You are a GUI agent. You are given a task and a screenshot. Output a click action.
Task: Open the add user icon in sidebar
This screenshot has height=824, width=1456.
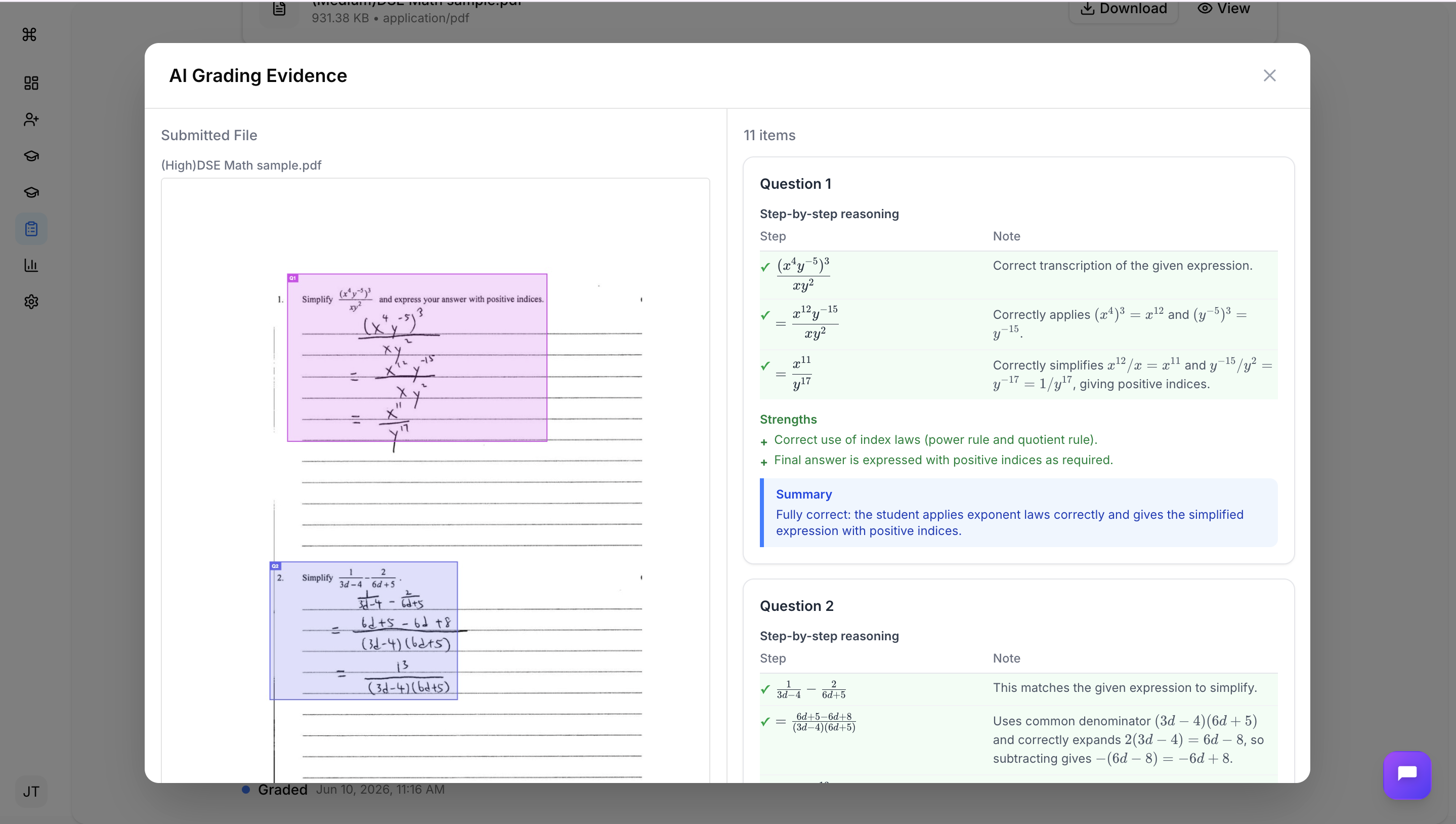(31, 119)
